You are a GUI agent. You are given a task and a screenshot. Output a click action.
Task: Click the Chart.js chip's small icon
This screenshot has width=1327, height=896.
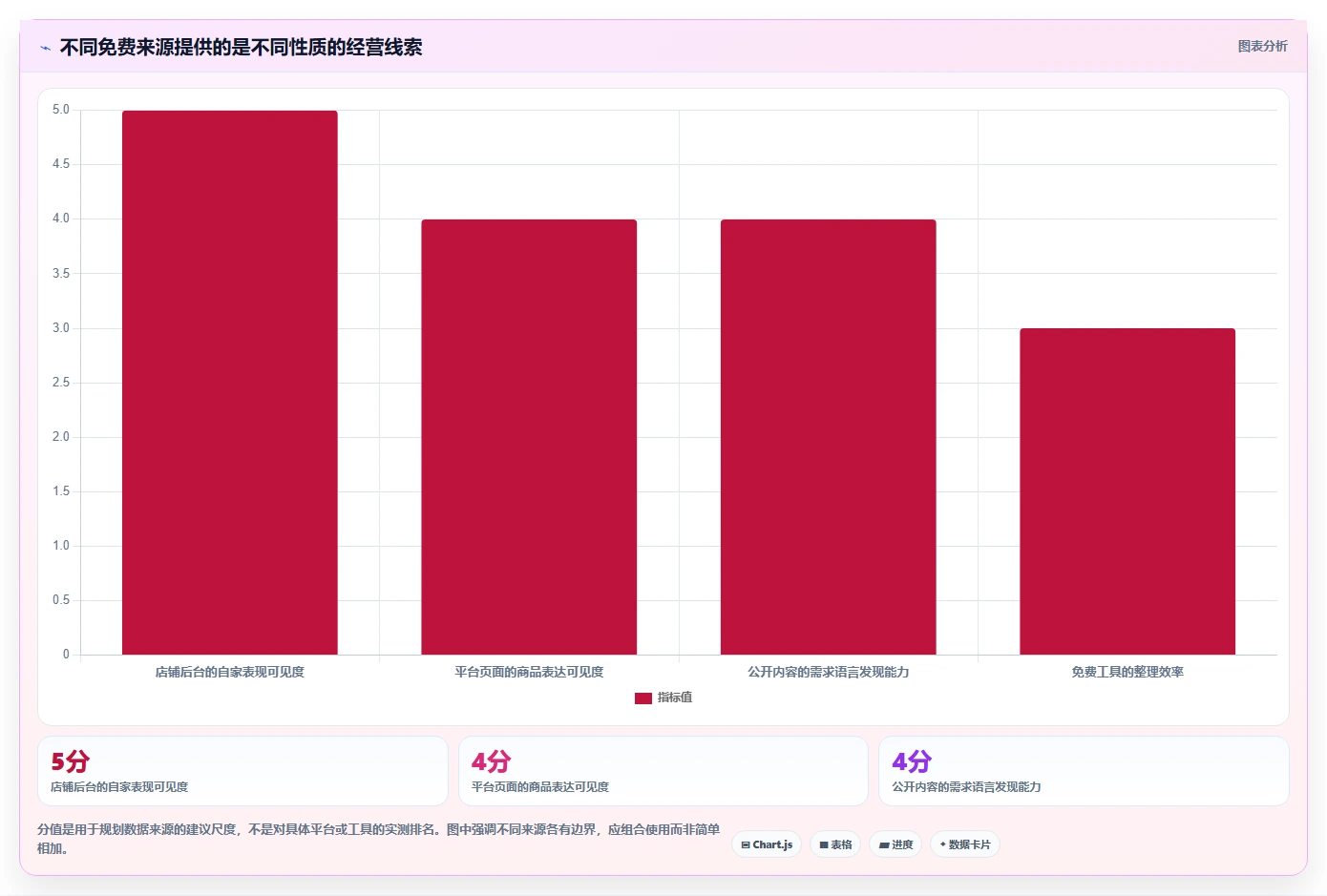point(746,845)
